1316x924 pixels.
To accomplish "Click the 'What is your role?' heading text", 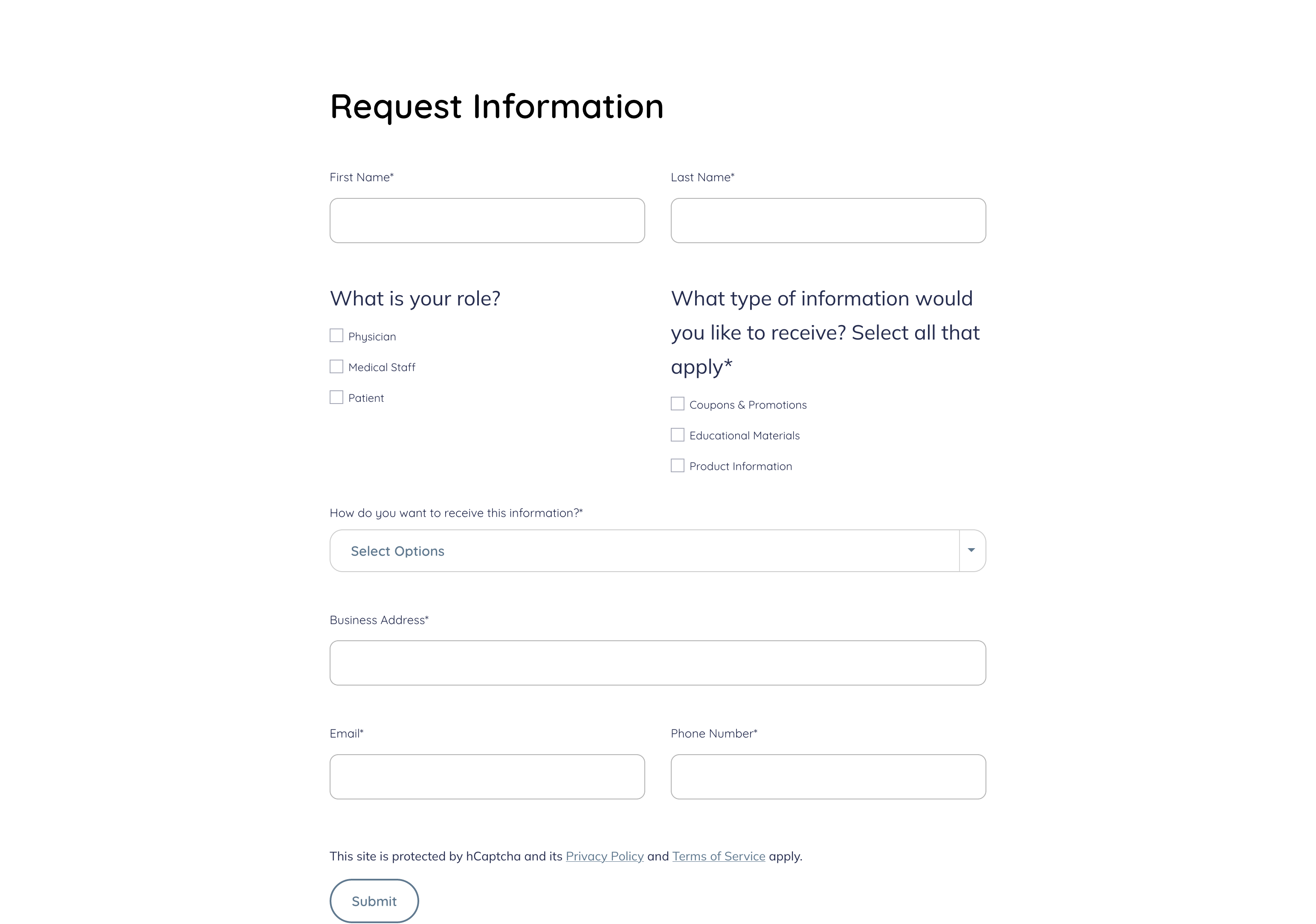I will tap(415, 299).
